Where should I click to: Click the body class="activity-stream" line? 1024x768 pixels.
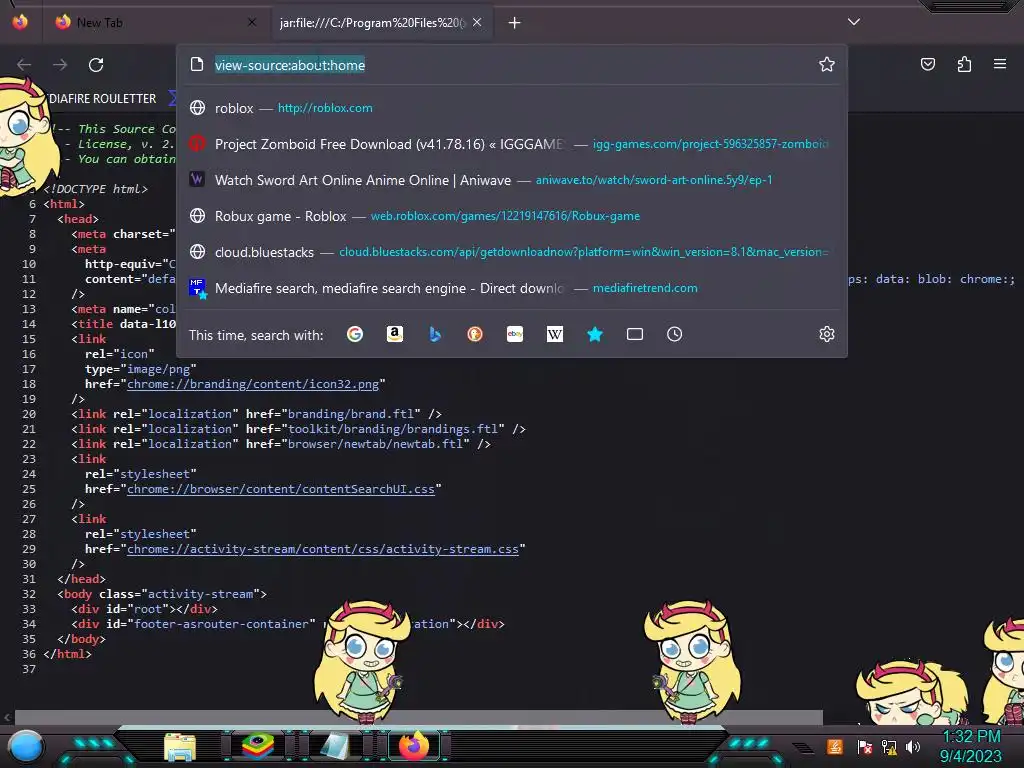pos(161,594)
